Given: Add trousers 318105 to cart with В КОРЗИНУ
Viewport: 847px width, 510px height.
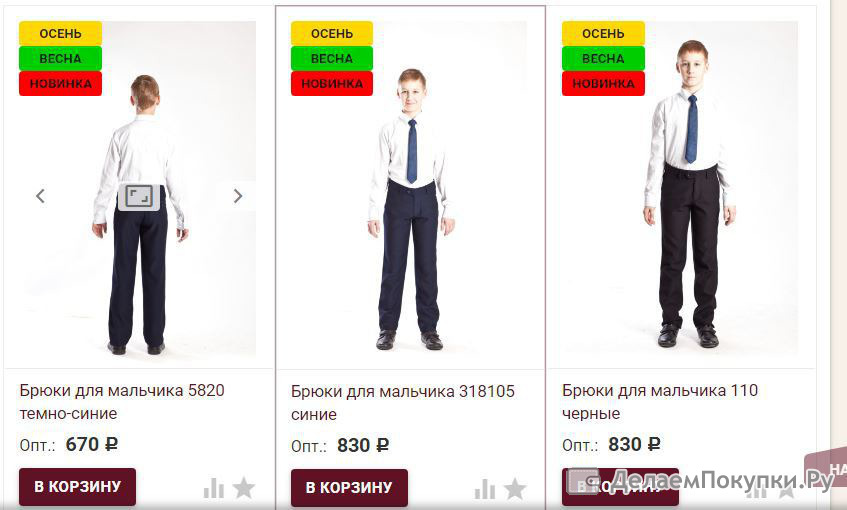Looking at the screenshot, I should coord(349,488).
